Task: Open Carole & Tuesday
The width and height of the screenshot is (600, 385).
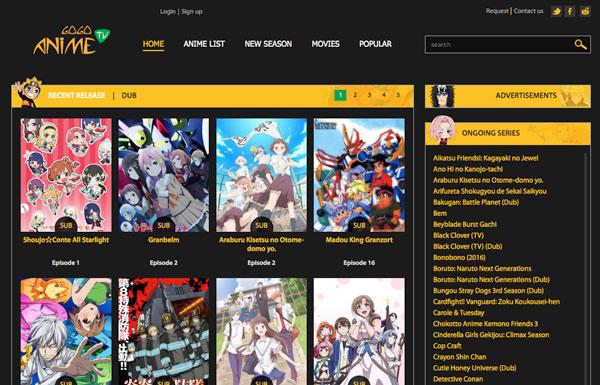Action: 459,313
